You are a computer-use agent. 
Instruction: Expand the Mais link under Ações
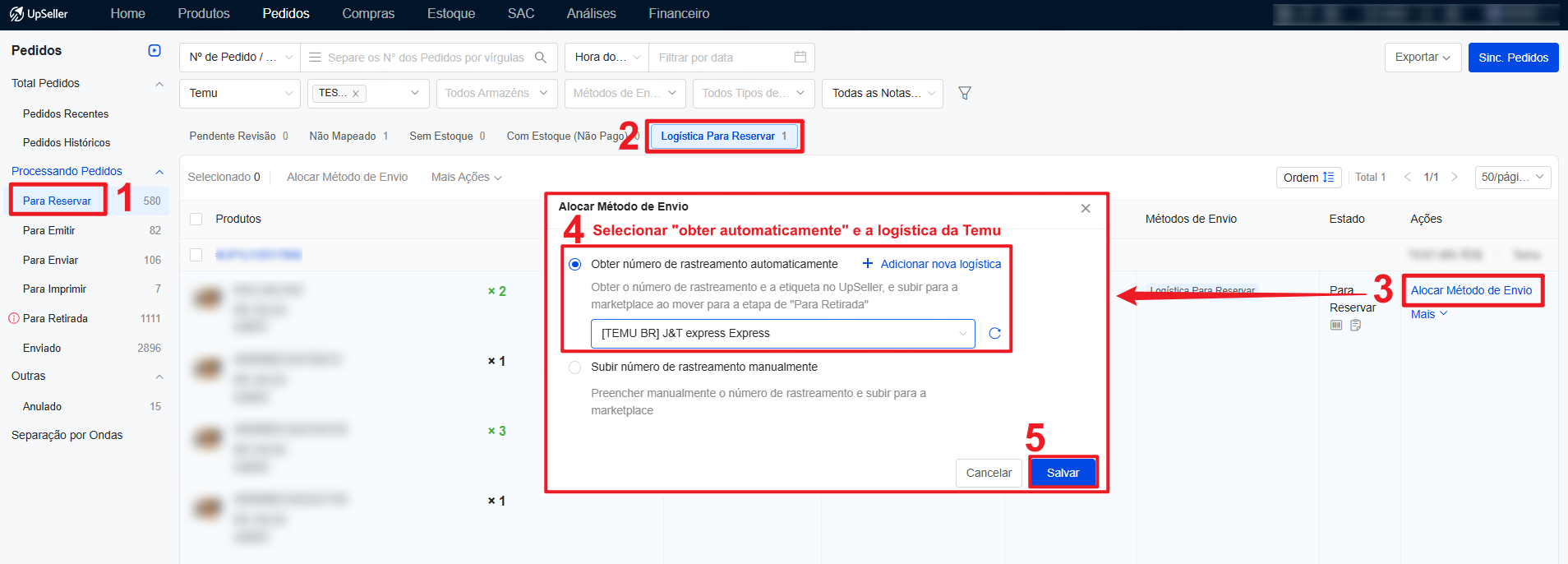click(x=1429, y=314)
